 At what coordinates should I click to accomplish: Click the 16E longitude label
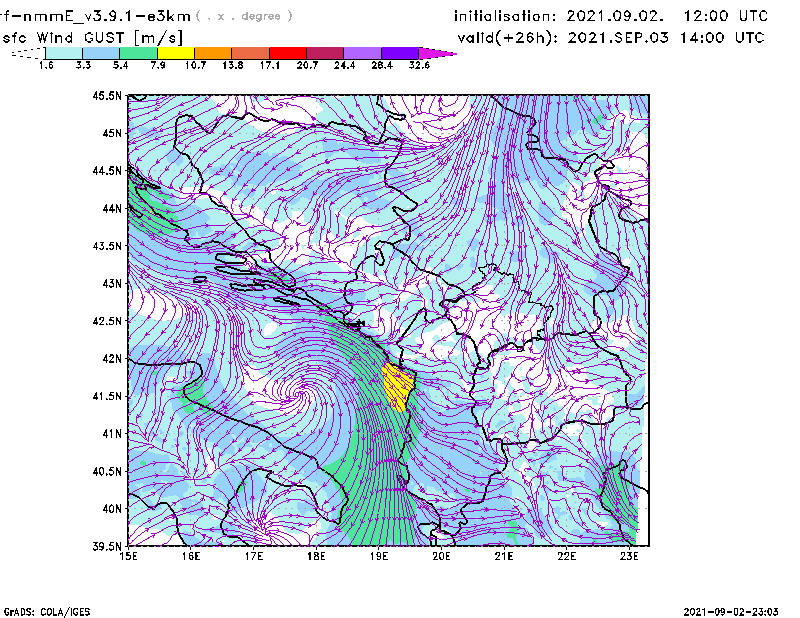pos(191,556)
